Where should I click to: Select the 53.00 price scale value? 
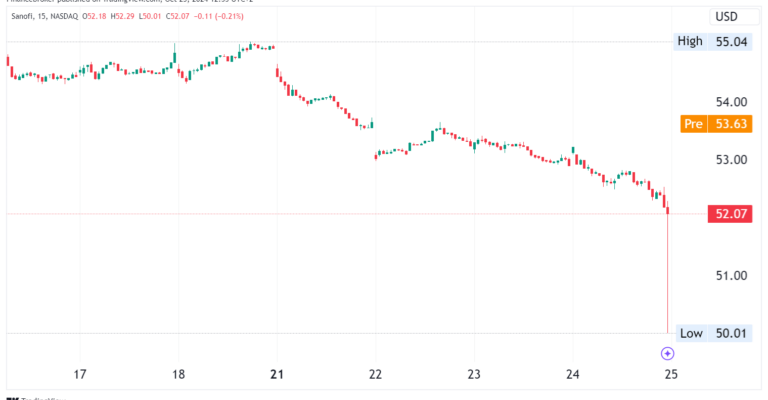pyautogui.click(x=731, y=160)
